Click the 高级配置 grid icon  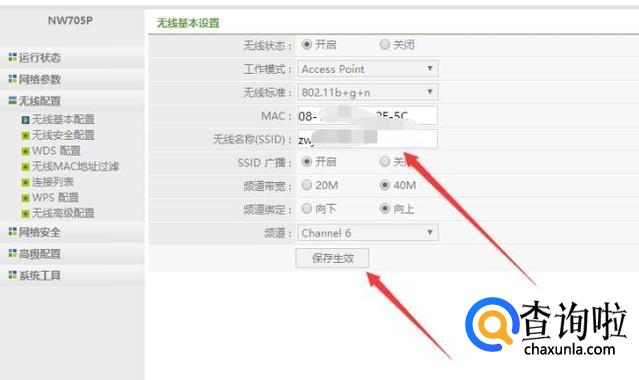click(x=13, y=253)
